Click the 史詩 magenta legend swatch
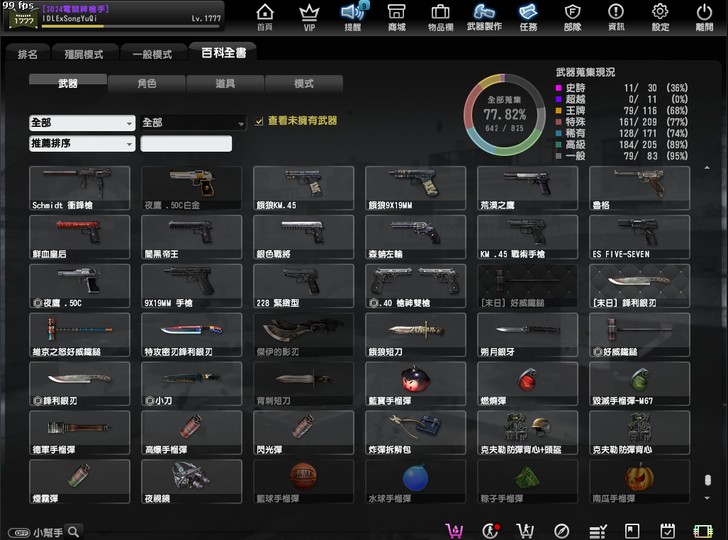This screenshot has height=540, width=728. 559,88
